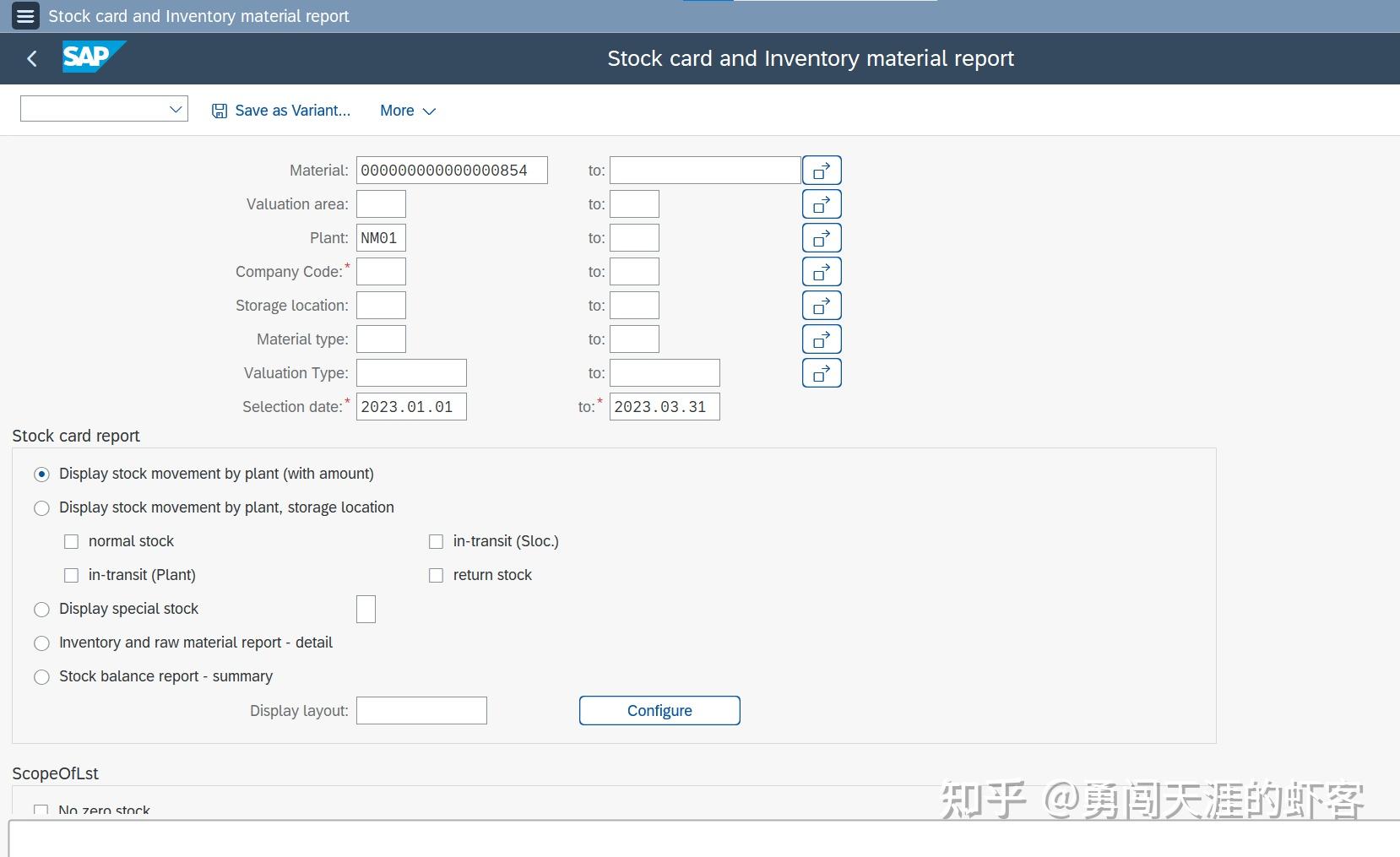Click the Company Code to field

[634, 272]
